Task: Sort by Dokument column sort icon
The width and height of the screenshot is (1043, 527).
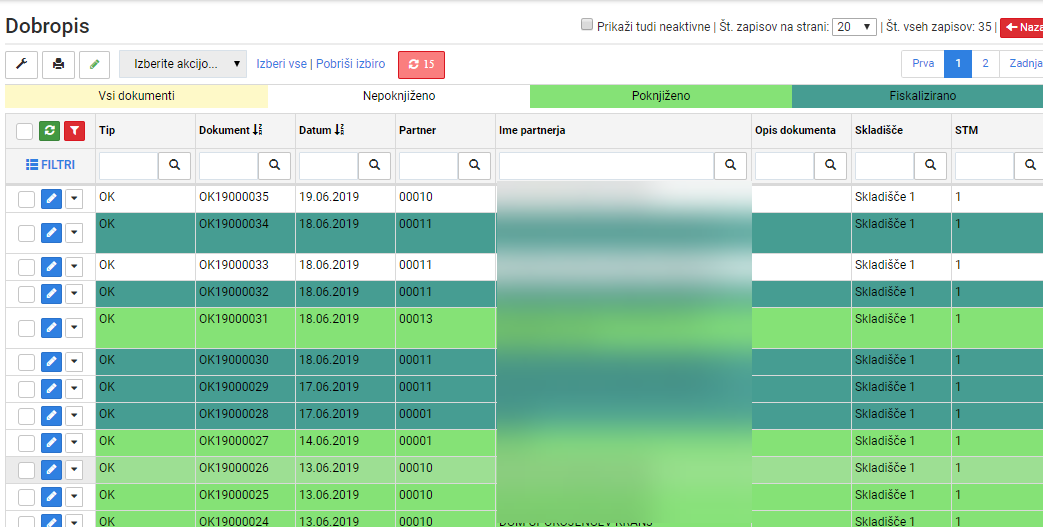Action: coord(258,130)
